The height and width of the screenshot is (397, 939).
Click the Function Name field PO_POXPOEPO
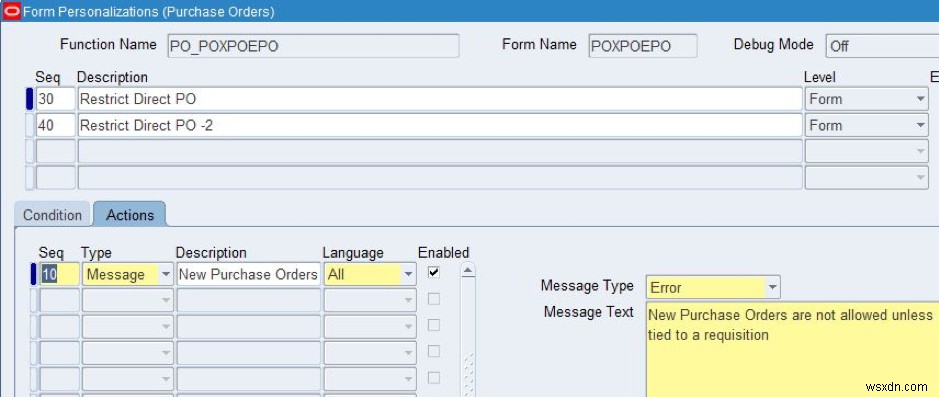tap(313, 46)
